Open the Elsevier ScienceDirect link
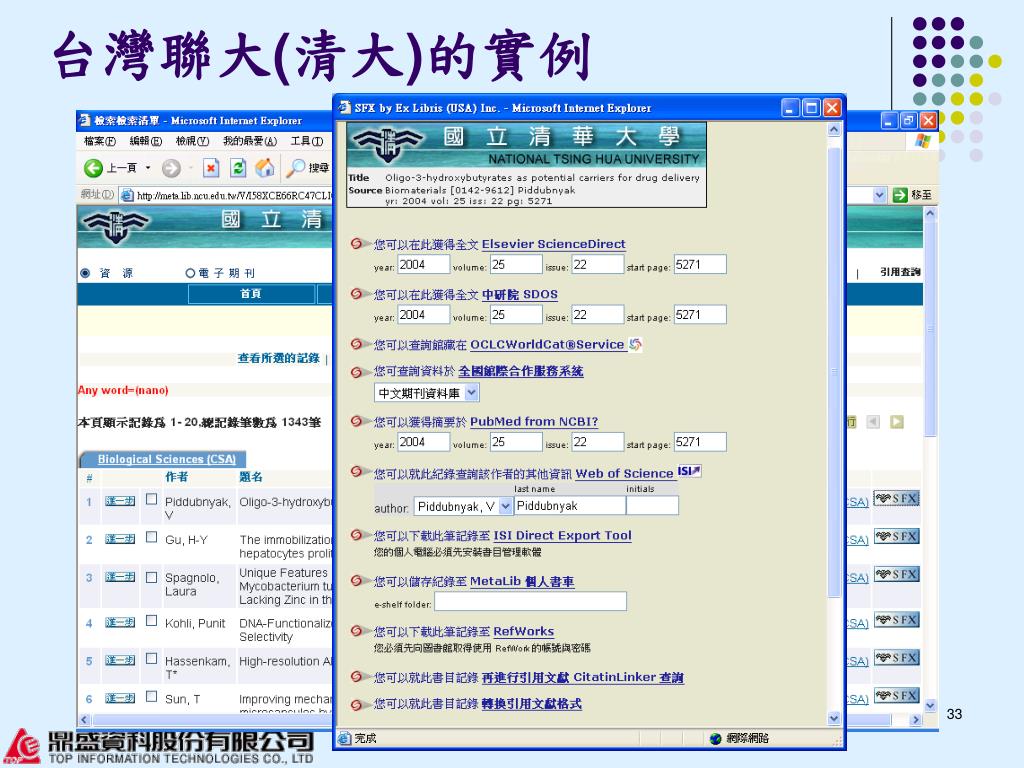 [x=553, y=244]
